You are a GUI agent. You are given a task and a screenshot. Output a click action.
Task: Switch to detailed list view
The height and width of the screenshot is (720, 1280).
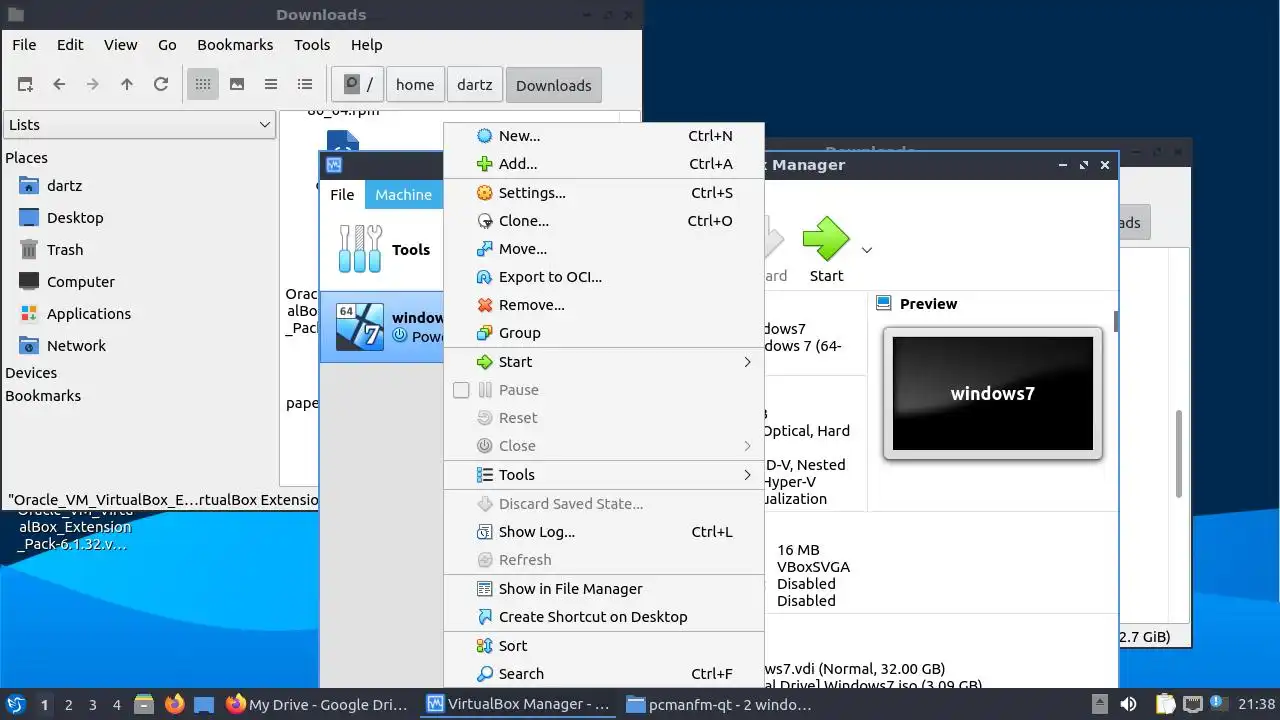(305, 85)
